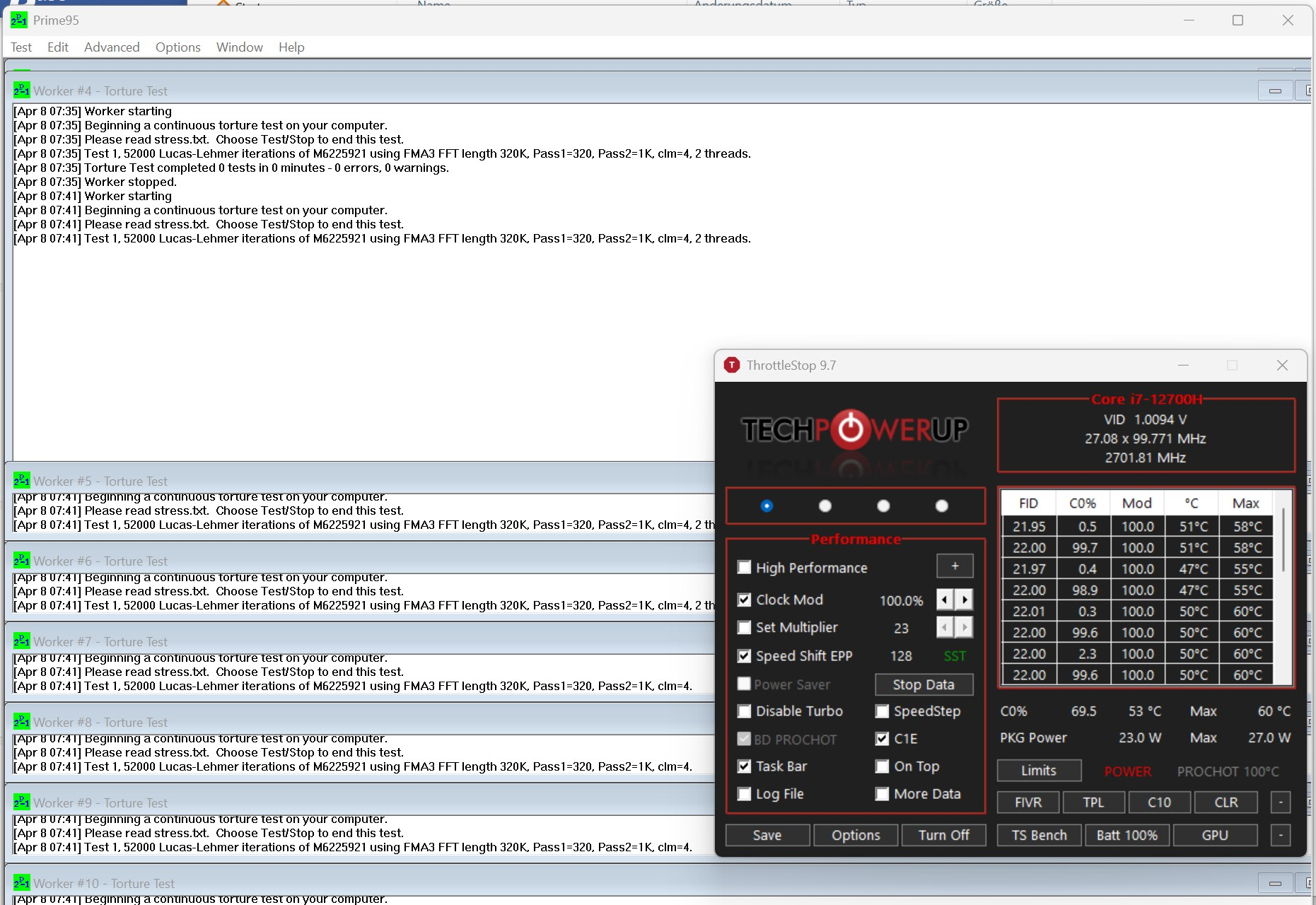Uncheck the Task Bar checkbox
Image resolution: width=1316 pixels, height=905 pixels.
(744, 766)
